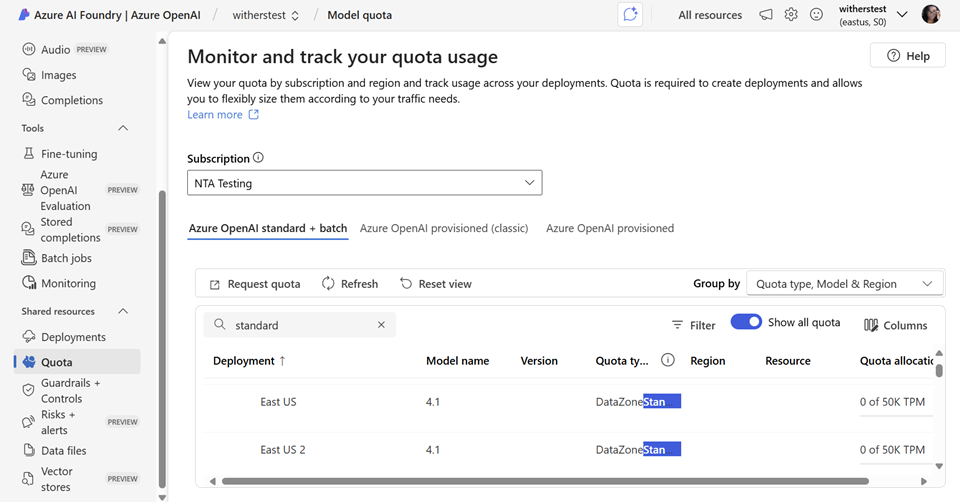Open the Columns chooser
The image size is (960, 502).
[x=896, y=325]
